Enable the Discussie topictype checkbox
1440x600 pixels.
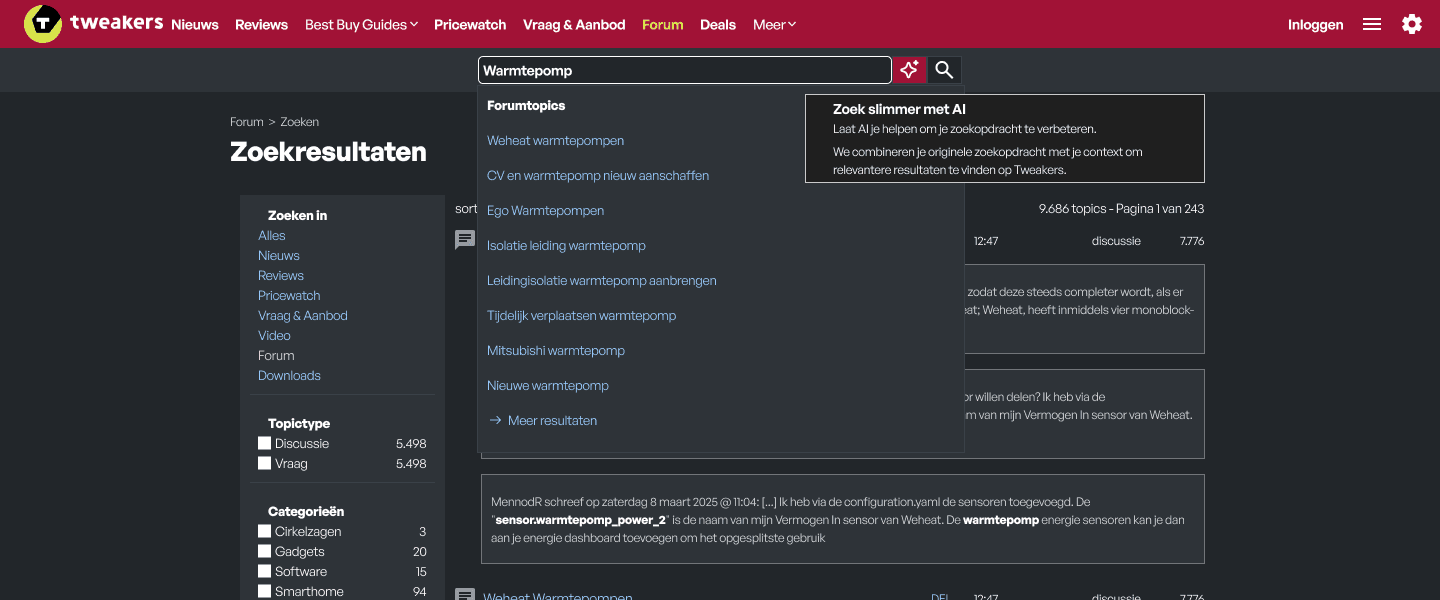[264, 443]
